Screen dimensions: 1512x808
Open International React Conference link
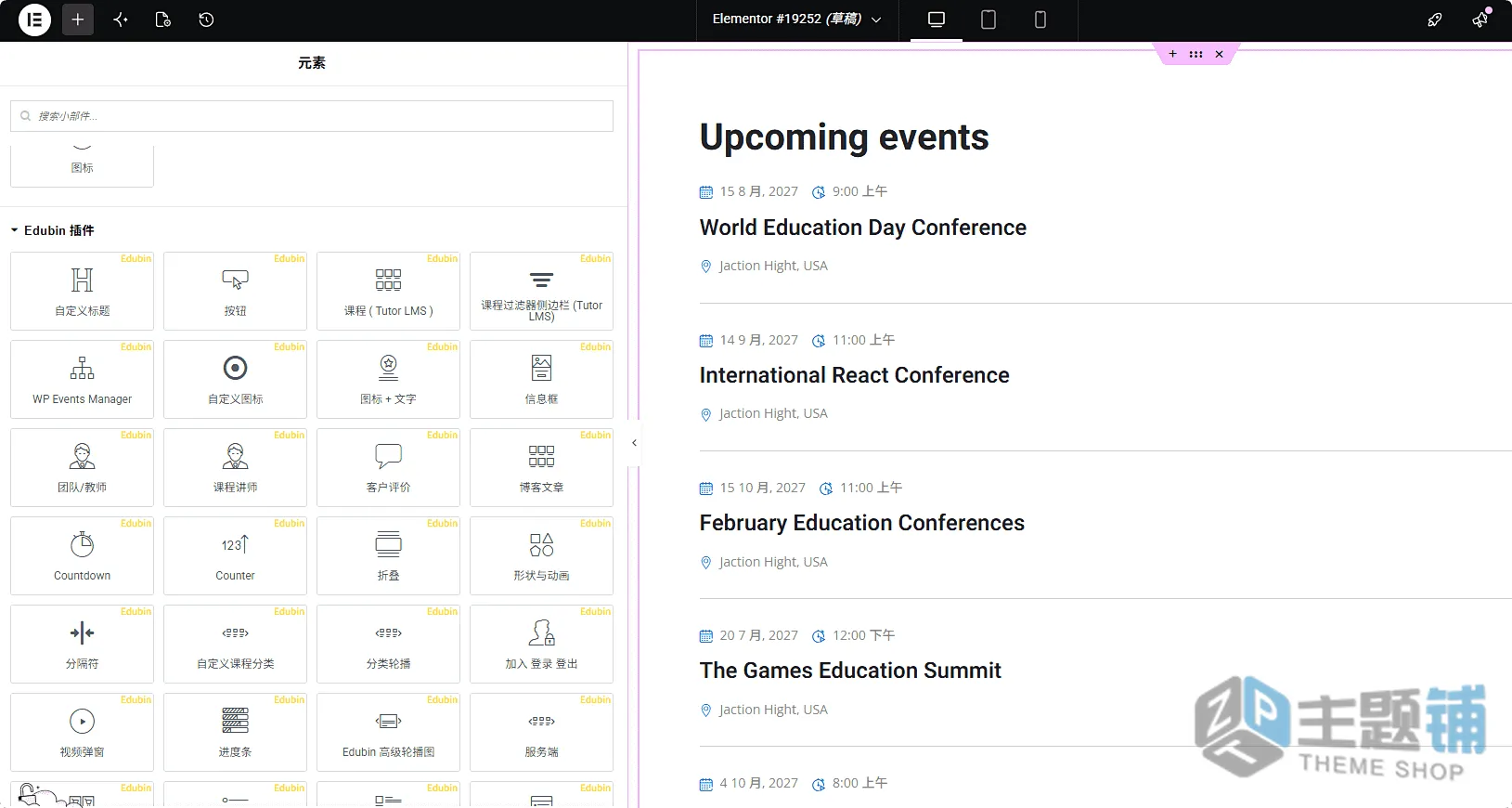point(855,375)
